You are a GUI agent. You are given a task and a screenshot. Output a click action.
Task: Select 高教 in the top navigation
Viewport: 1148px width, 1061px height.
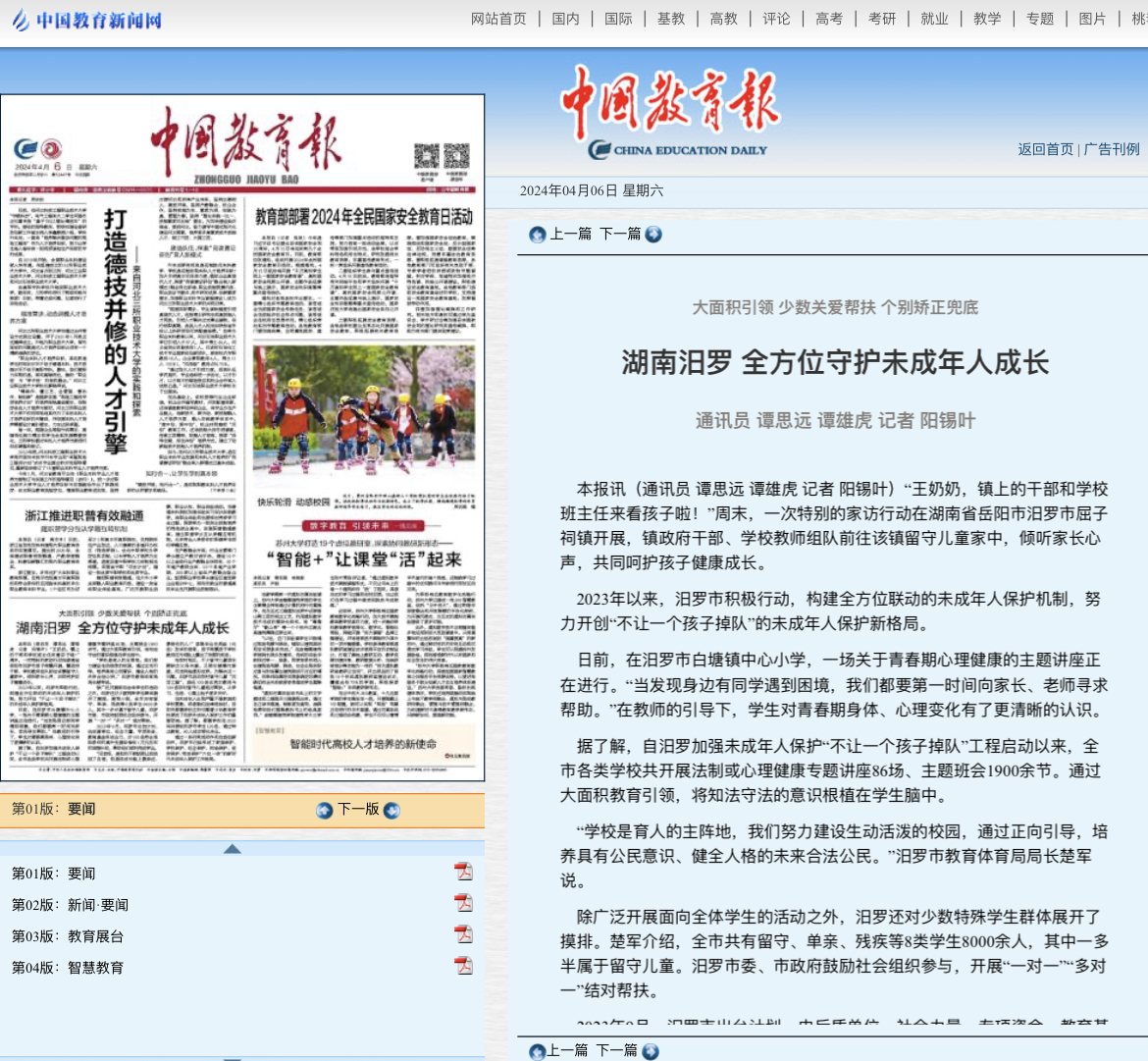(723, 19)
